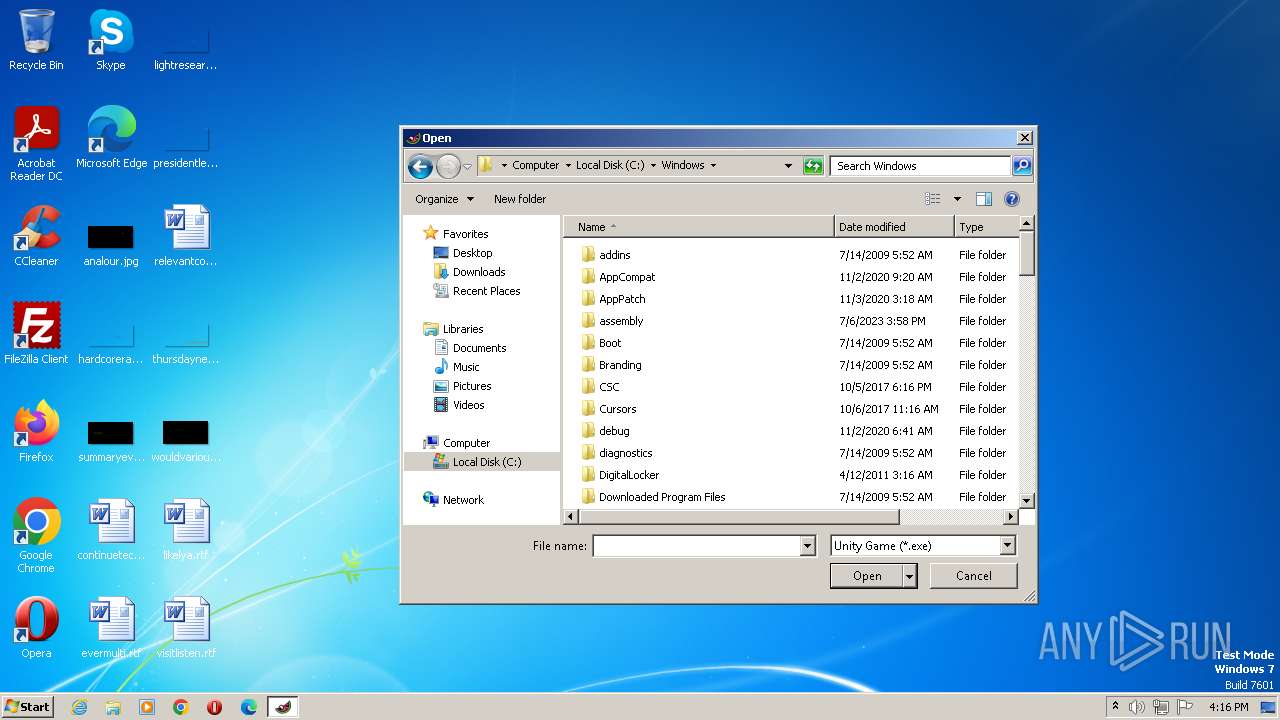Image resolution: width=1280 pixels, height=720 pixels.
Task: Open the recent pages dropdown arrow
Action: click(x=467, y=166)
